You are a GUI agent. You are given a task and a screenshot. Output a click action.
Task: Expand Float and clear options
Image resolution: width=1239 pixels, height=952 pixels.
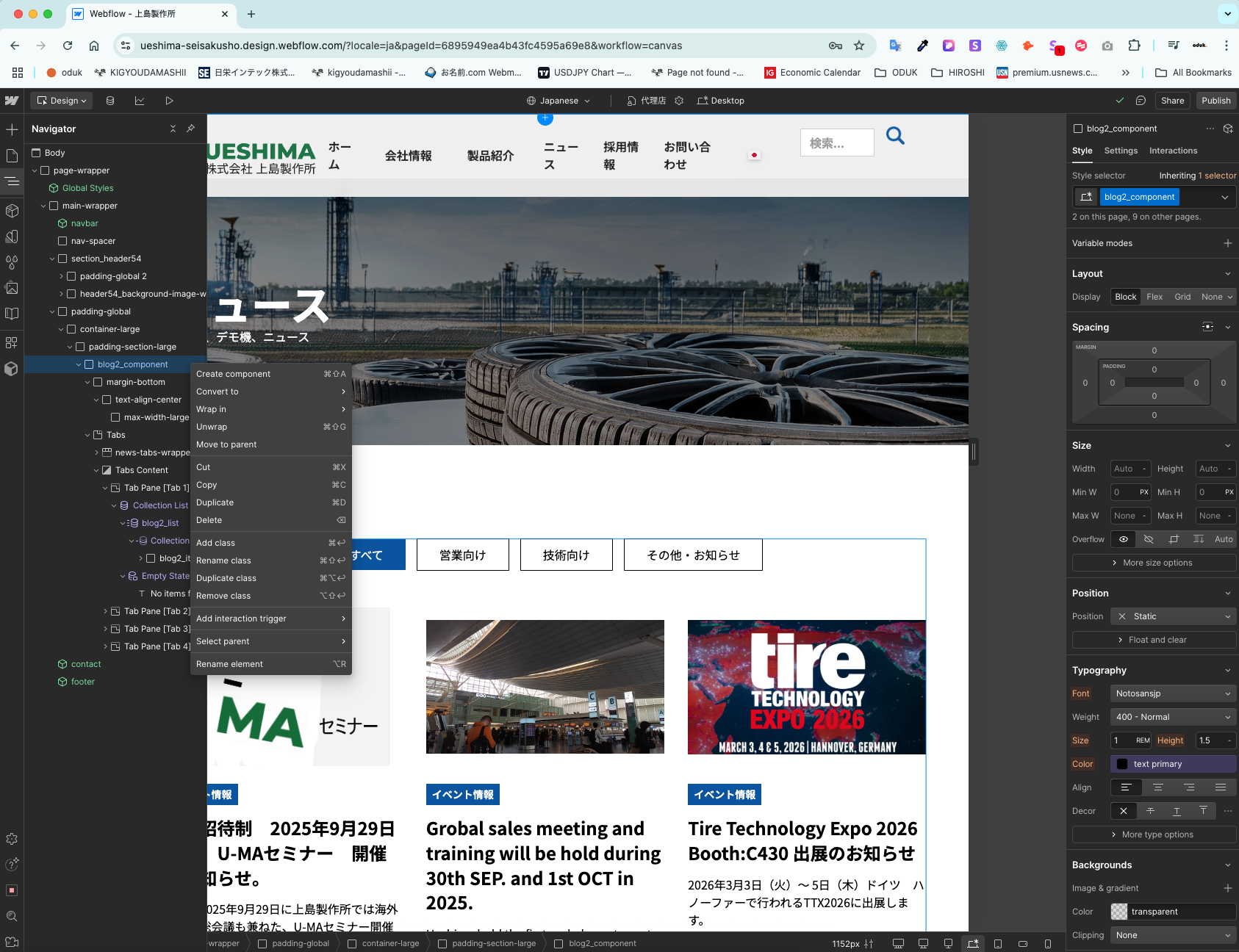(x=1154, y=640)
